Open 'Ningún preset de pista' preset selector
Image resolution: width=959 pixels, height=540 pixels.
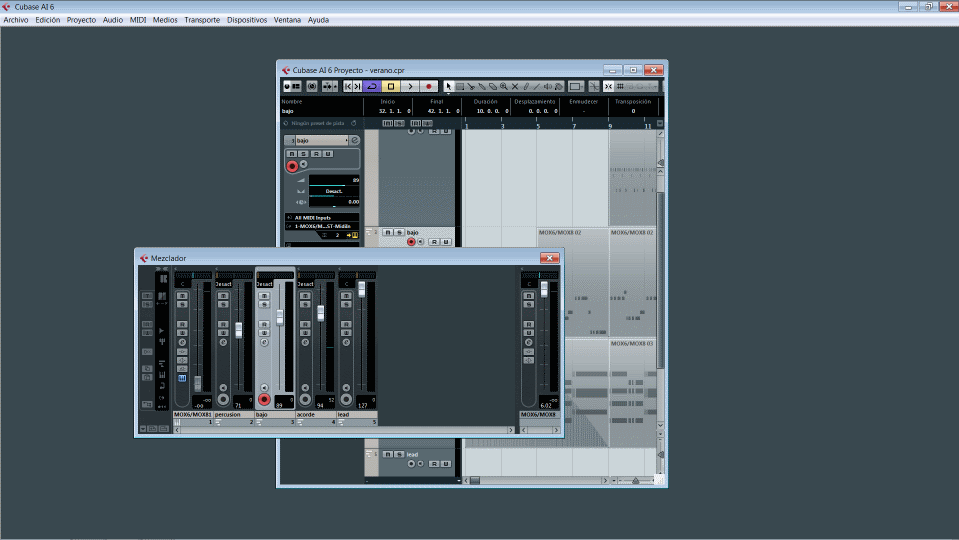point(318,123)
